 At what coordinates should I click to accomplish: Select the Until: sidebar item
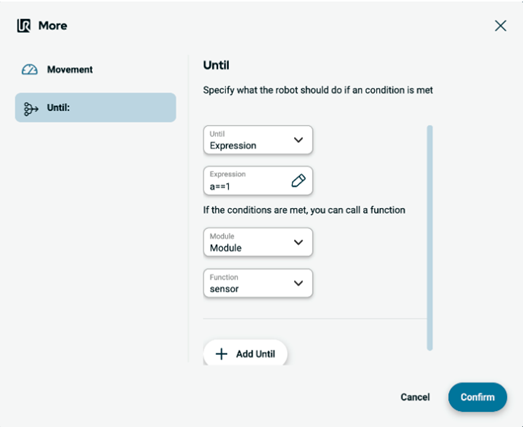95,107
